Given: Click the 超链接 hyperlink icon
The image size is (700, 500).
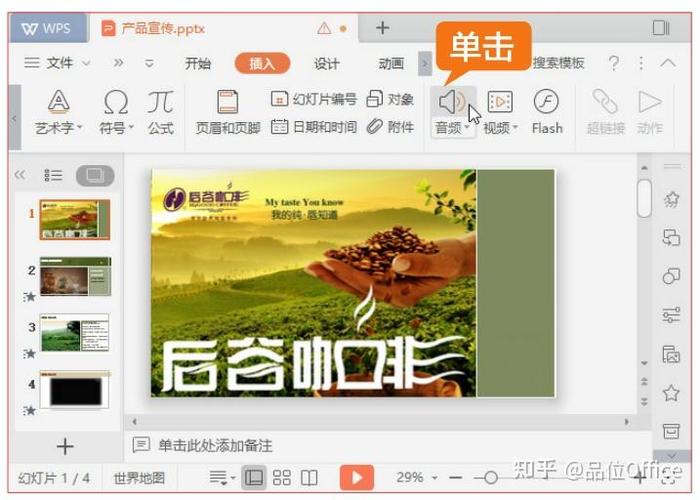Looking at the screenshot, I should pos(605,102).
